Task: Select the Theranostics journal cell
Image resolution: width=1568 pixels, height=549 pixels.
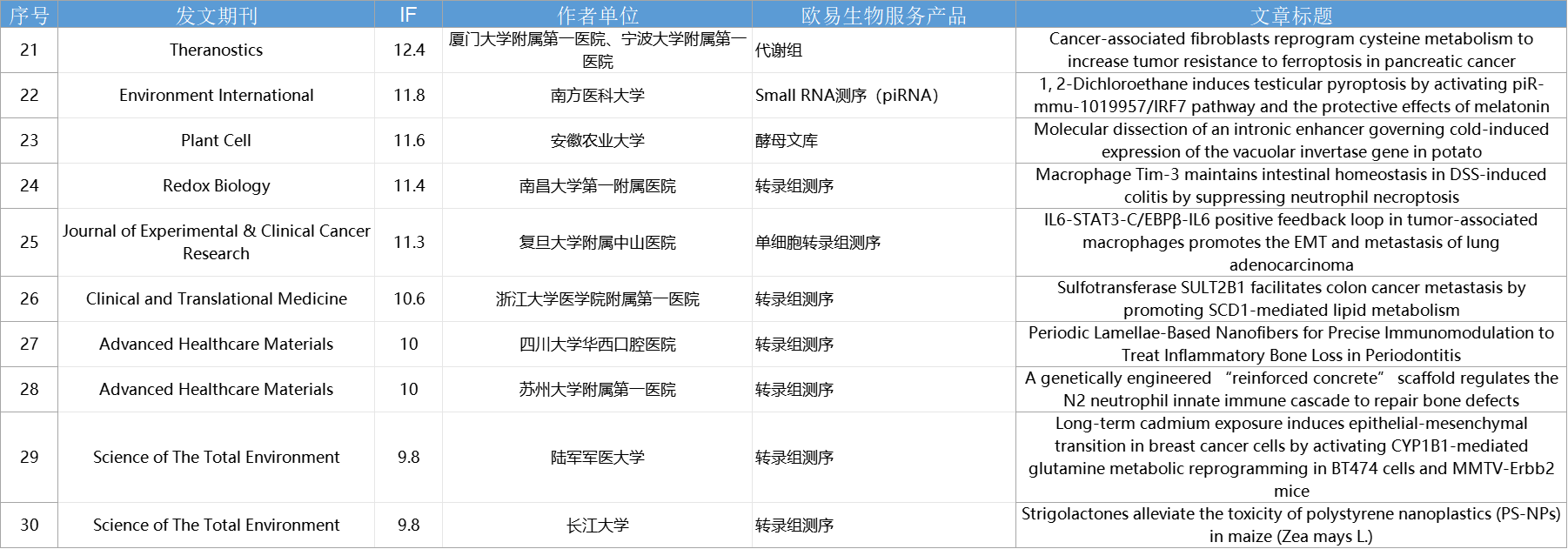Action: 216,50
